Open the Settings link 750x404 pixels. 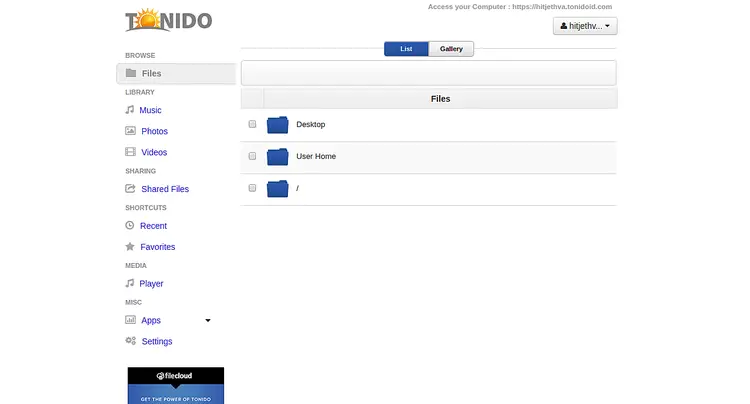[x=157, y=341]
